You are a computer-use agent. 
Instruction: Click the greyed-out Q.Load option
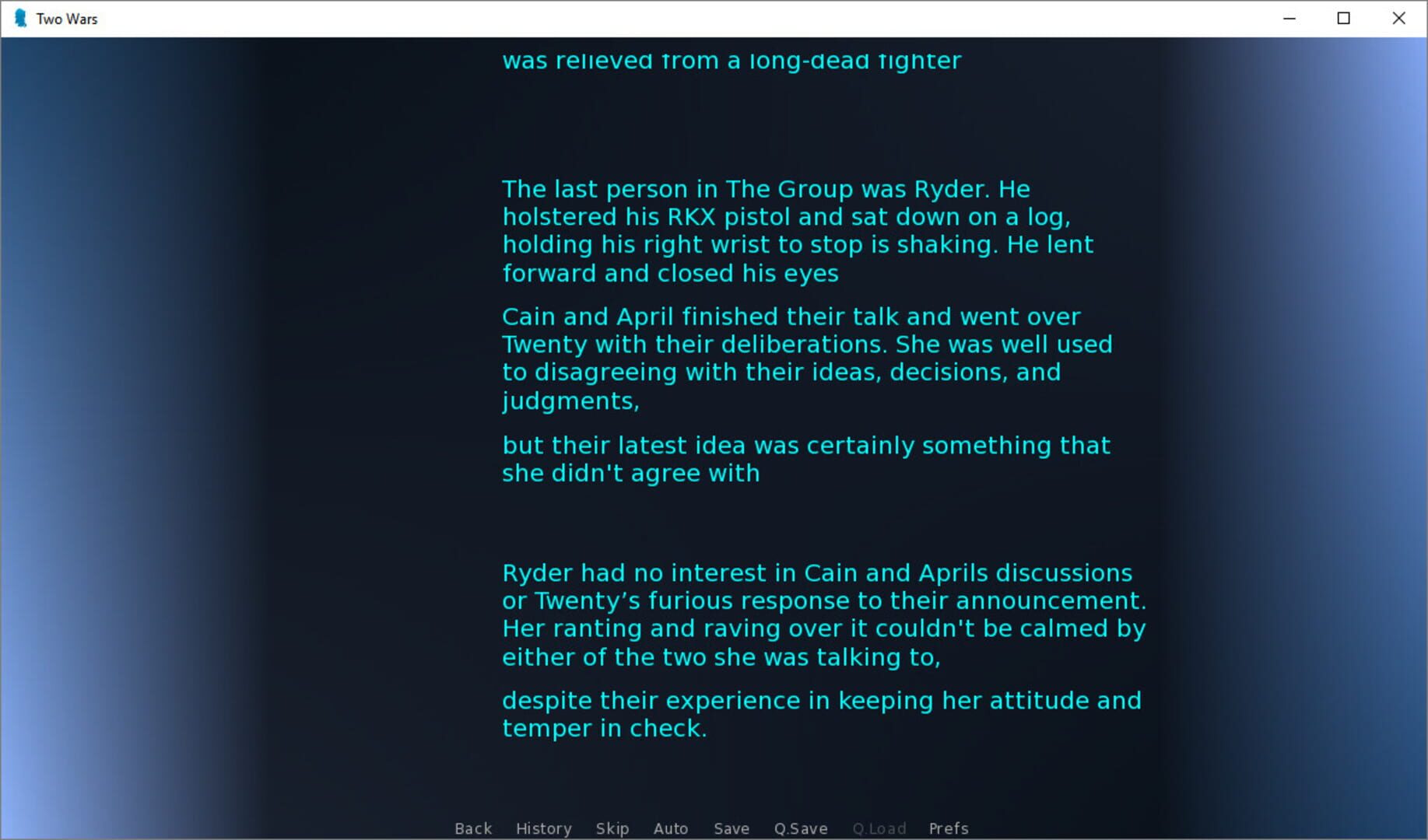click(879, 828)
